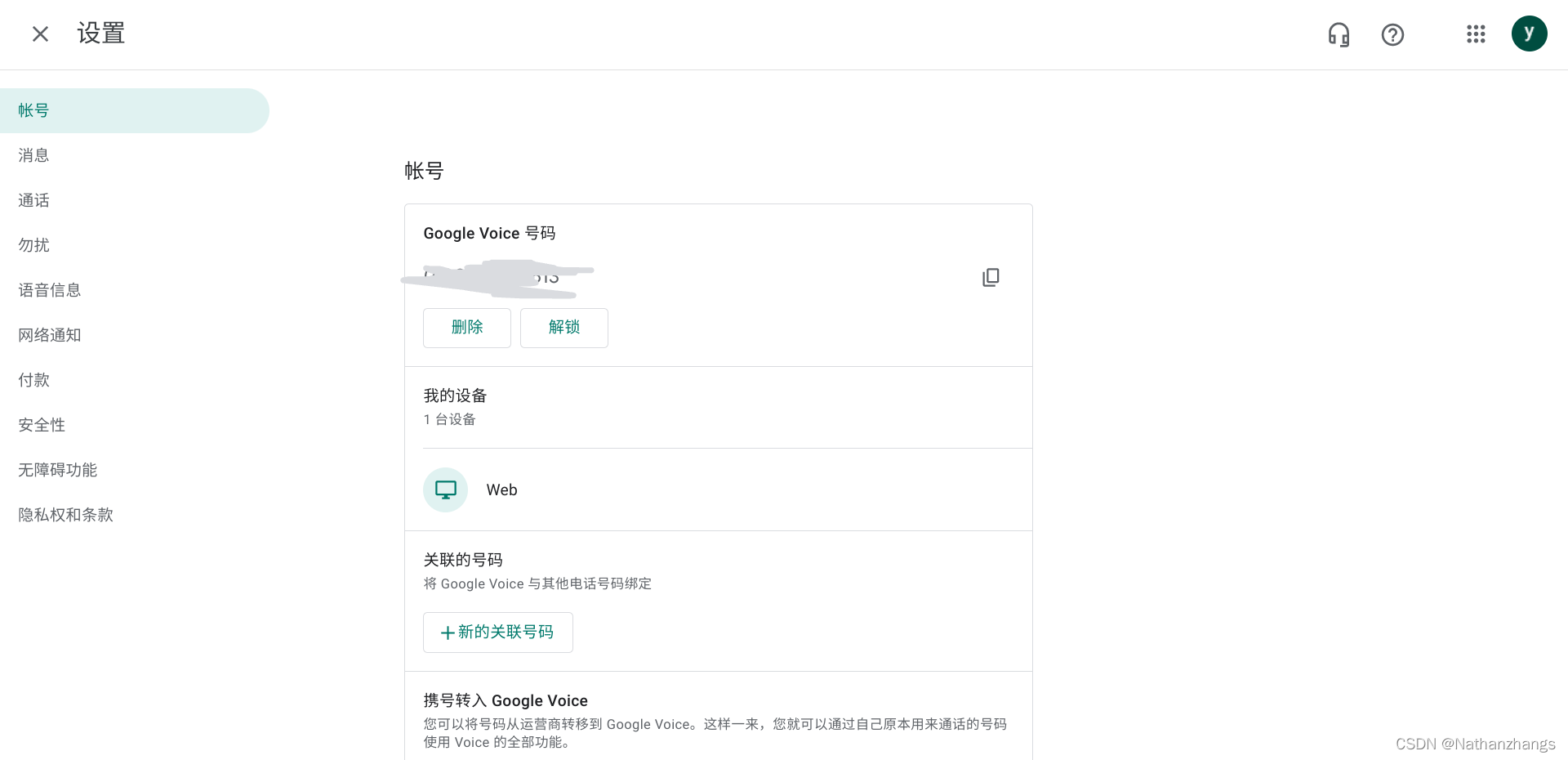Viewport: 1568px width, 760px height.
Task: Close the settings page with X icon
Action: pos(40,34)
